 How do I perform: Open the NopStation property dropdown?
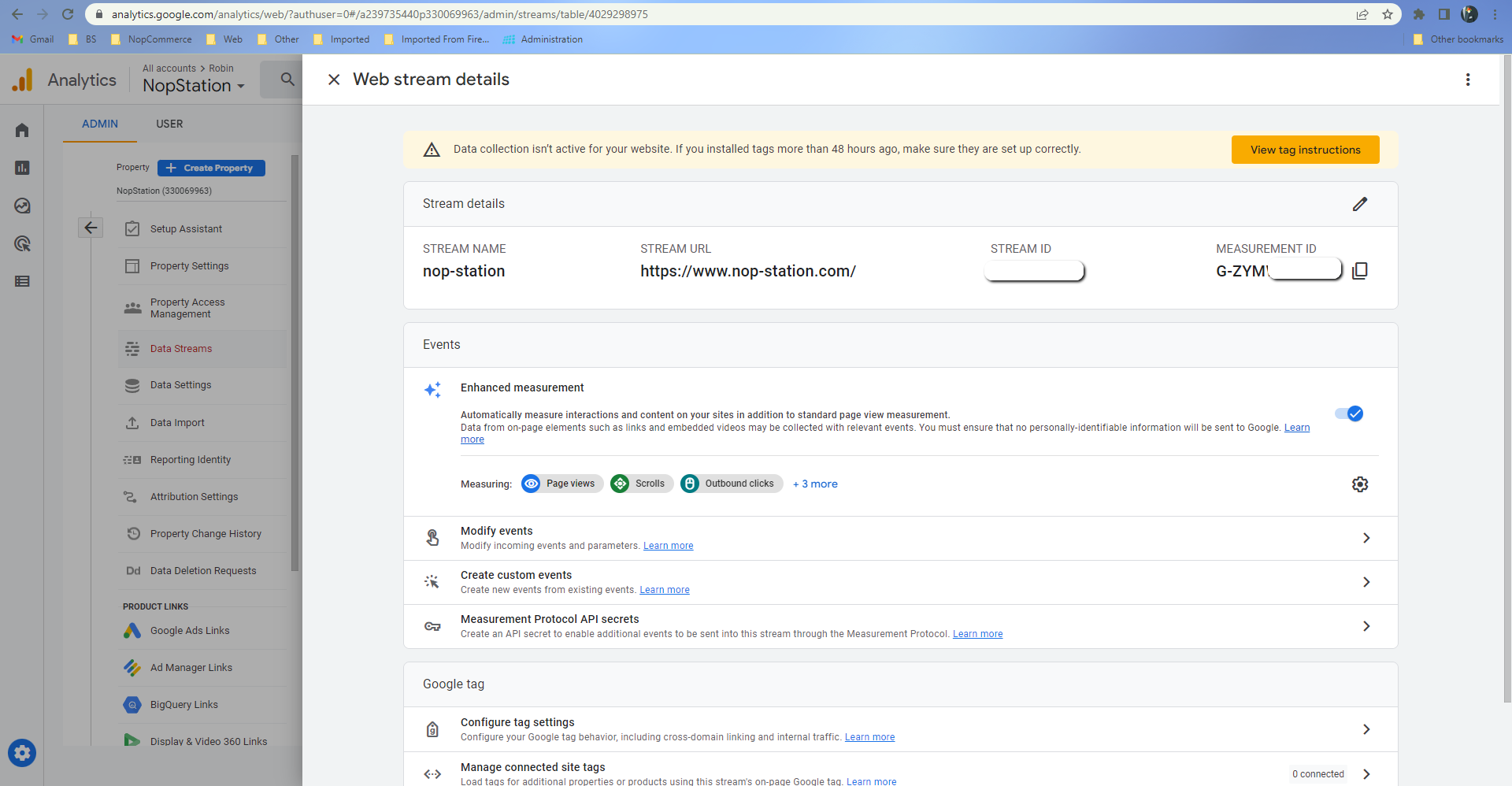tap(194, 86)
